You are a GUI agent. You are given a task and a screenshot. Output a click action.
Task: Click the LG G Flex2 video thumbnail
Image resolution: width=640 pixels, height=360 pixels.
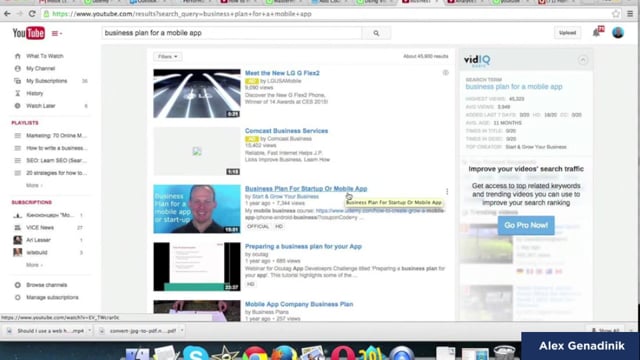click(x=197, y=93)
